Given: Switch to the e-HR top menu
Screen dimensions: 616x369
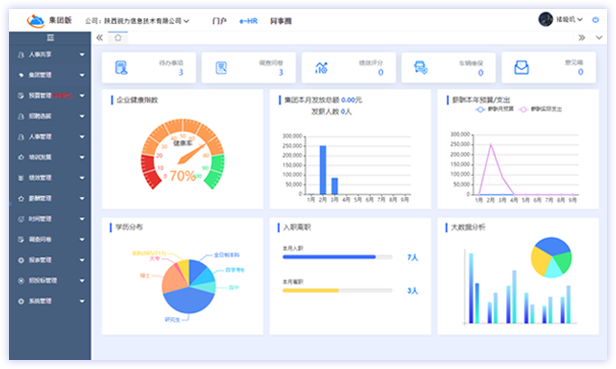Looking at the screenshot, I should pyautogui.click(x=248, y=21).
